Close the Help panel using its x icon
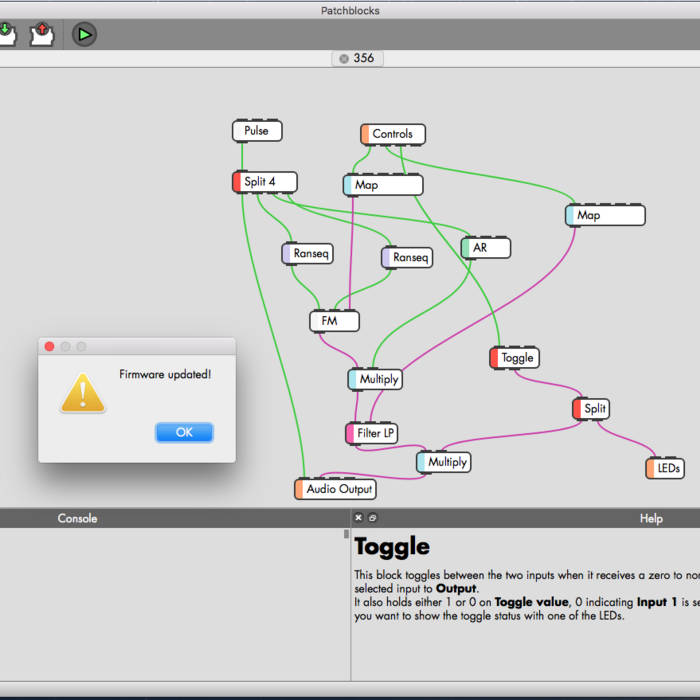The image size is (700, 700). tap(359, 518)
